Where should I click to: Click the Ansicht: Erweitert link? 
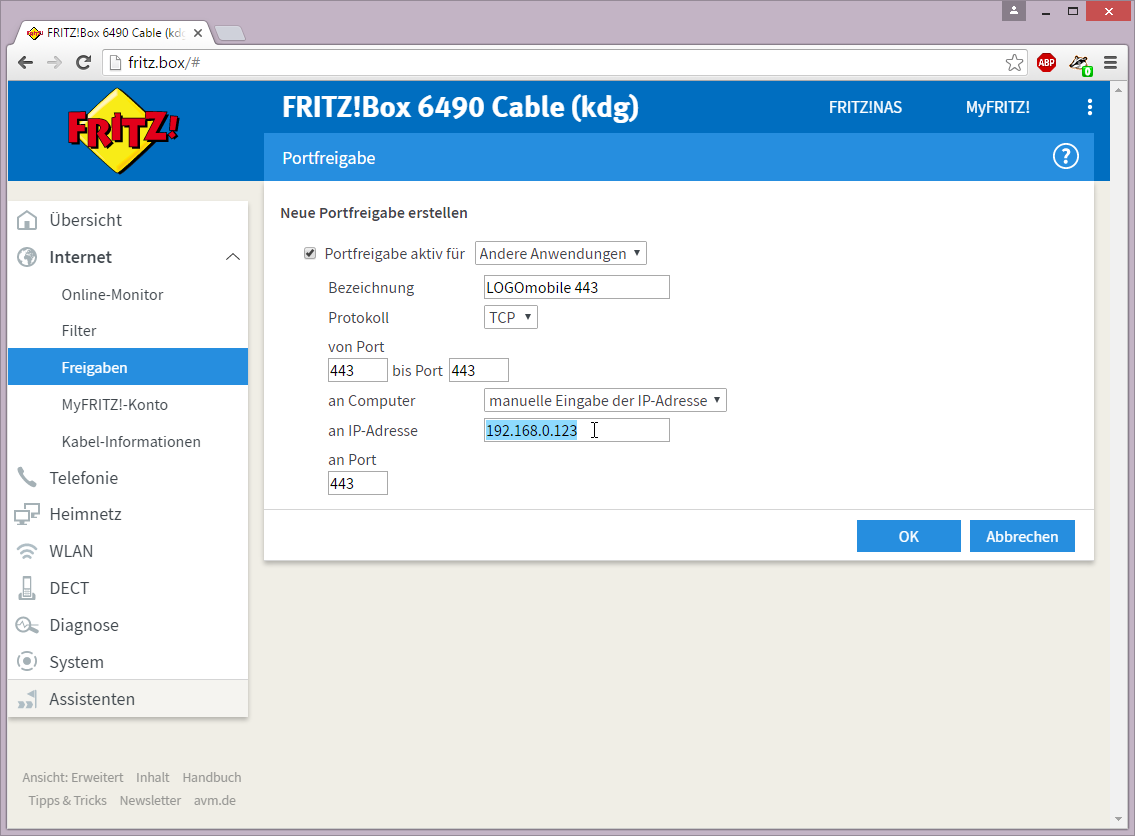pyautogui.click(x=72, y=777)
